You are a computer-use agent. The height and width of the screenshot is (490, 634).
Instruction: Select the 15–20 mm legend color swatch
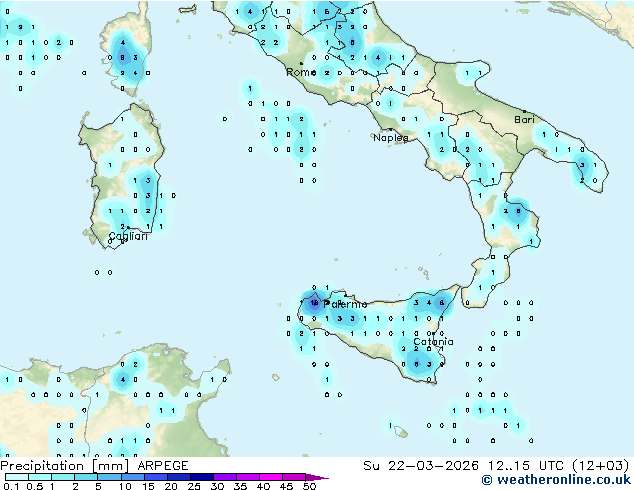[155, 477]
